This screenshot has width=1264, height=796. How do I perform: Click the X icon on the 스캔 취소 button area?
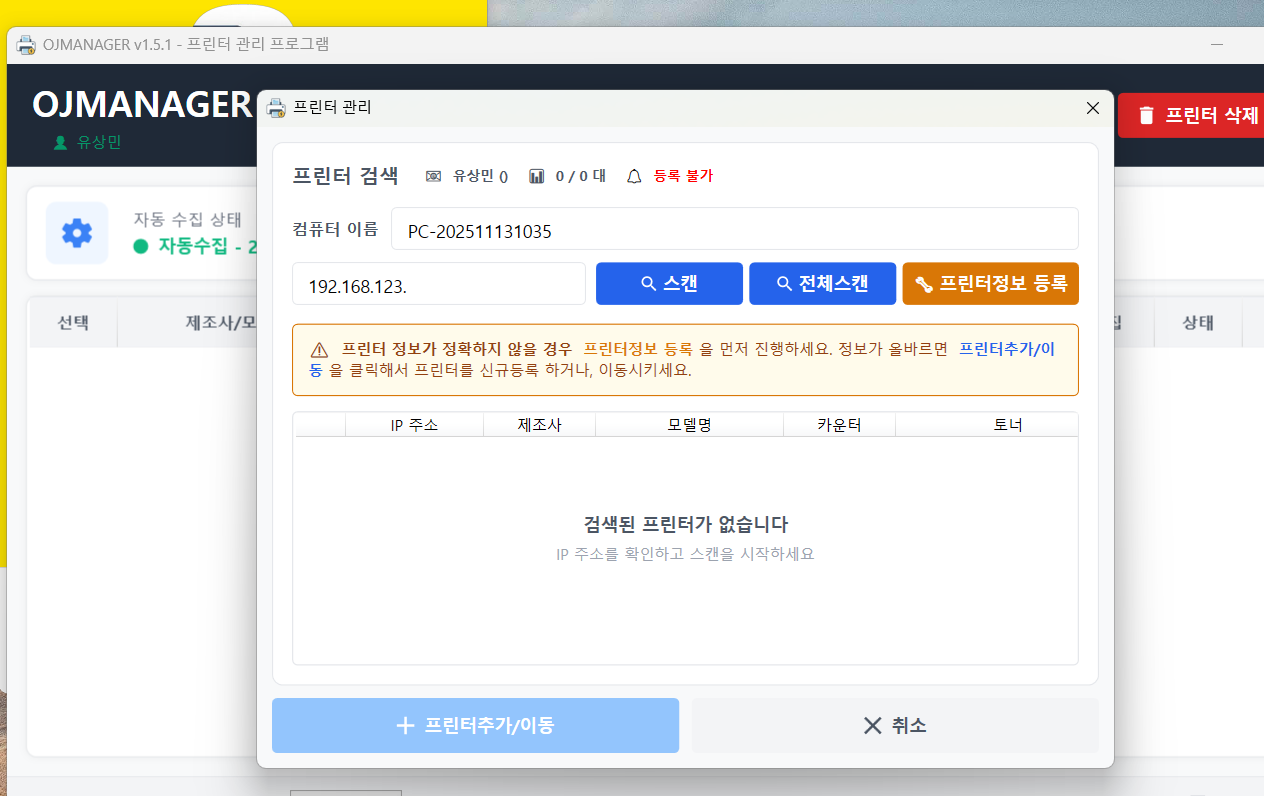(871, 725)
